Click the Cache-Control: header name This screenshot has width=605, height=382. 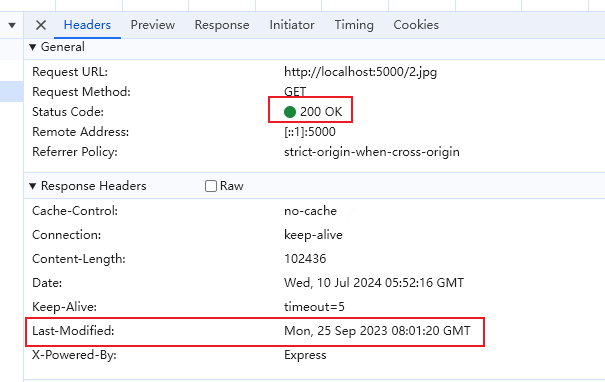[x=75, y=211]
